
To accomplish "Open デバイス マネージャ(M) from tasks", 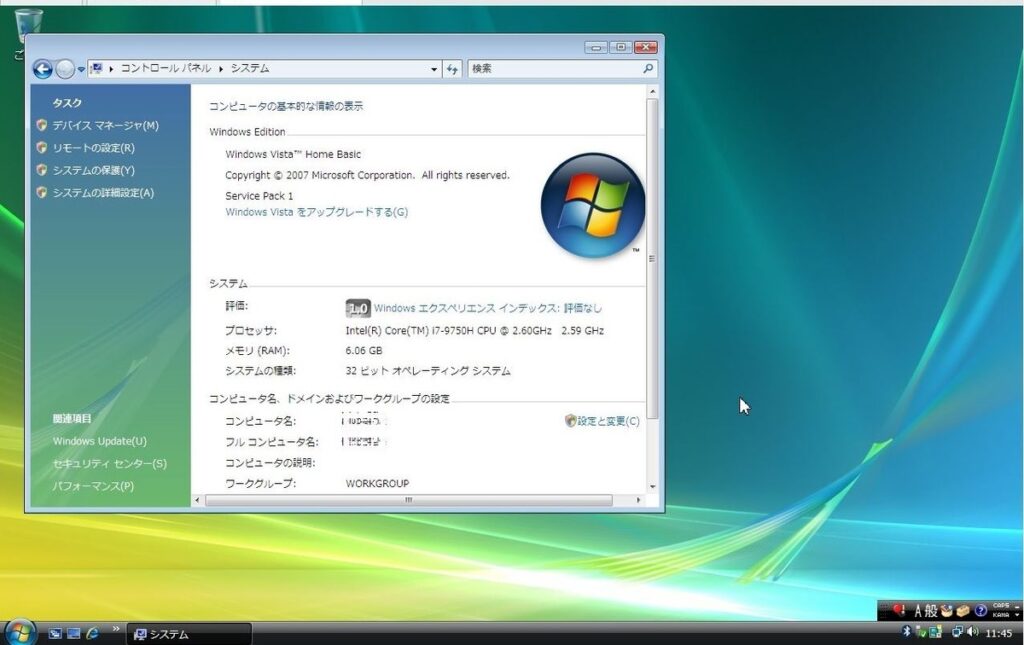I will click(105, 125).
